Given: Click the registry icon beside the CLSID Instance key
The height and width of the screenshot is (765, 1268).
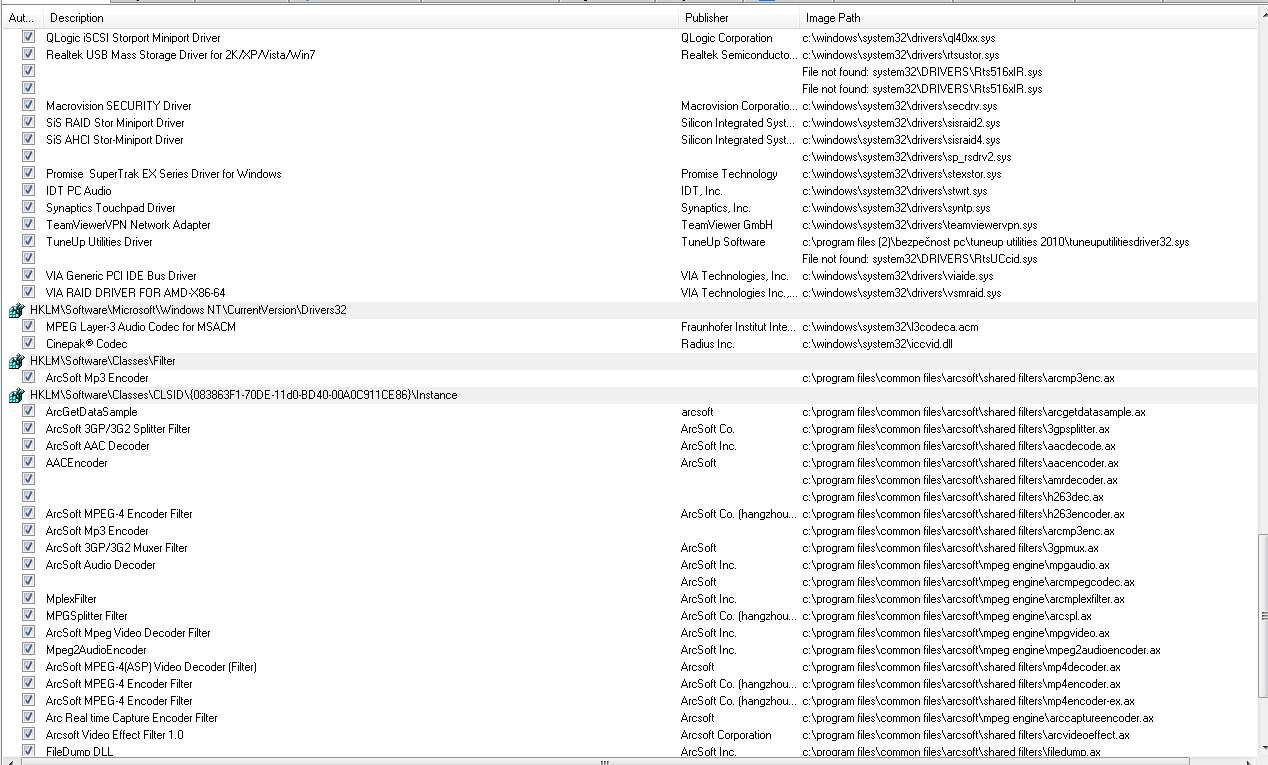Looking at the screenshot, I should 15,395.
